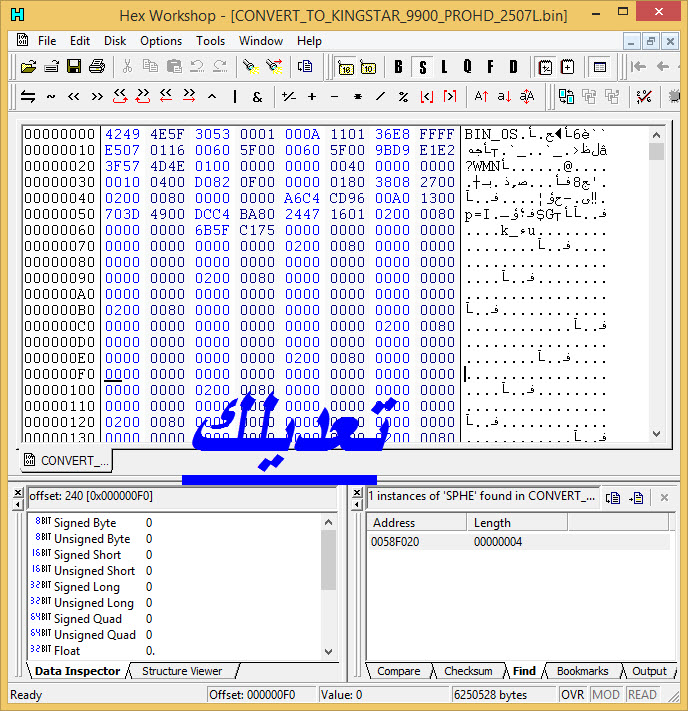The image size is (688, 711).
Task: Open the Options menu
Action: [x=161, y=41]
